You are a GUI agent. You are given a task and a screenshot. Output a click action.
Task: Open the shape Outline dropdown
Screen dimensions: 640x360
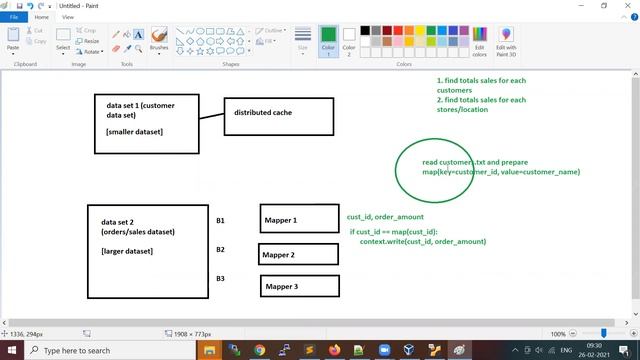point(271,31)
